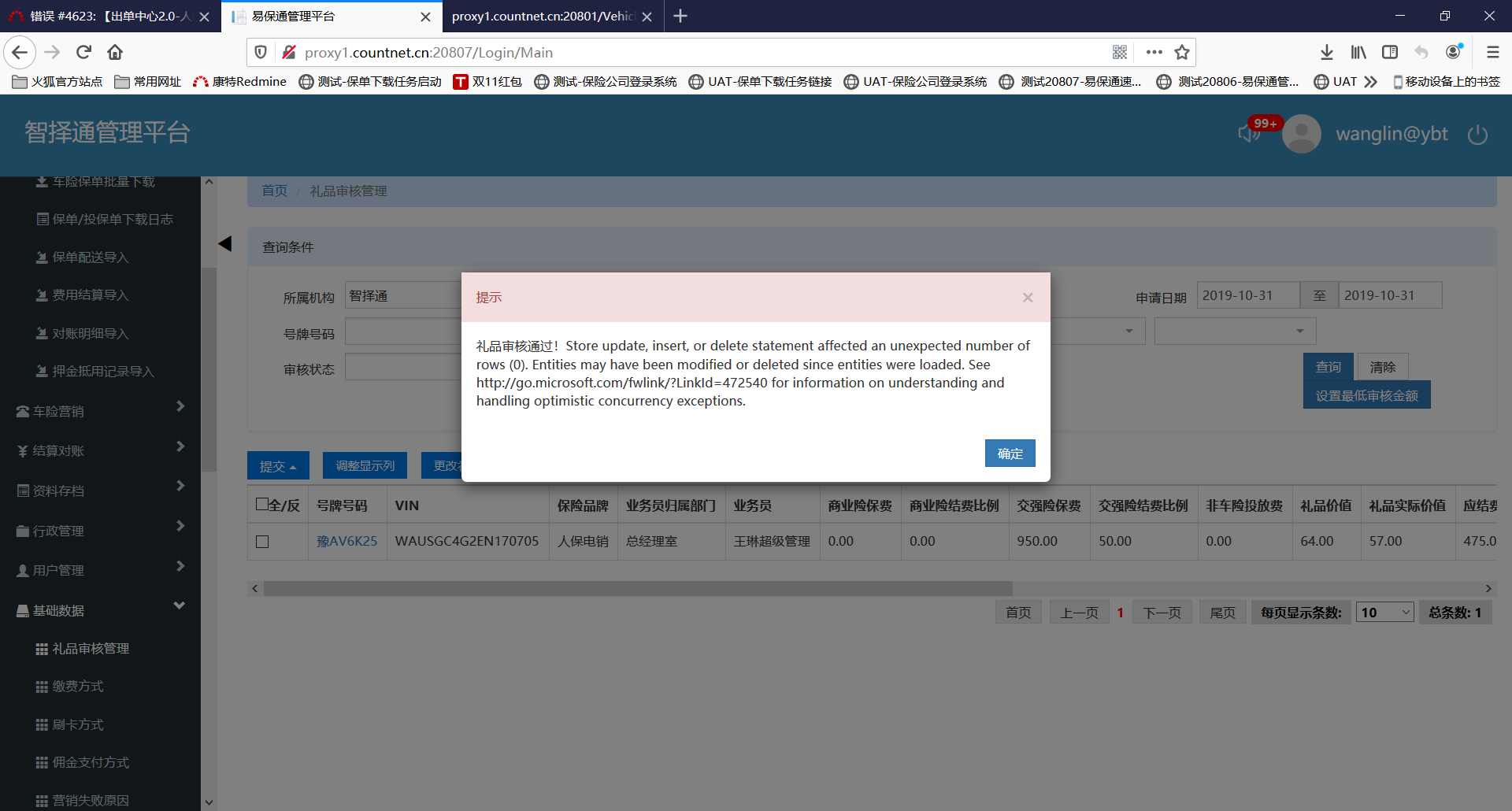The height and width of the screenshot is (811, 1512).
Task: Check the row for 豫AV6K25
Action: (x=262, y=542)
